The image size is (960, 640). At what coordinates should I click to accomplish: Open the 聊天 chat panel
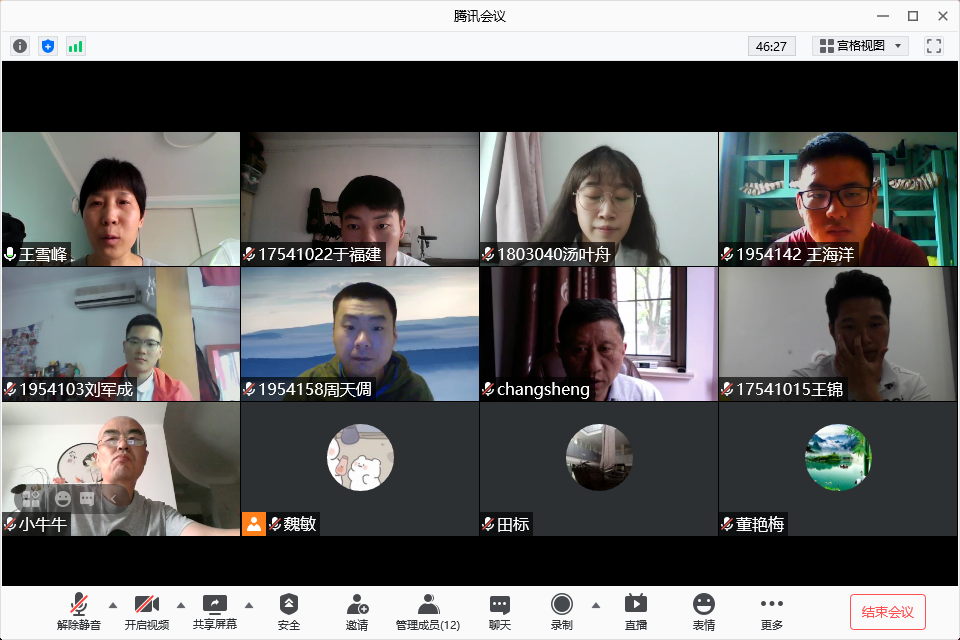tap(500, 611)
